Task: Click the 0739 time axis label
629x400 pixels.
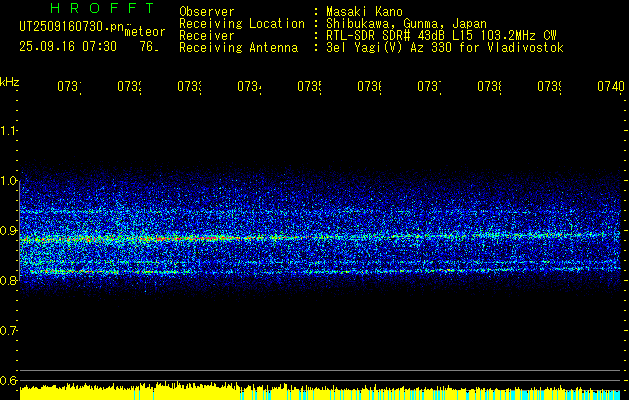Action: coord(549,86)
